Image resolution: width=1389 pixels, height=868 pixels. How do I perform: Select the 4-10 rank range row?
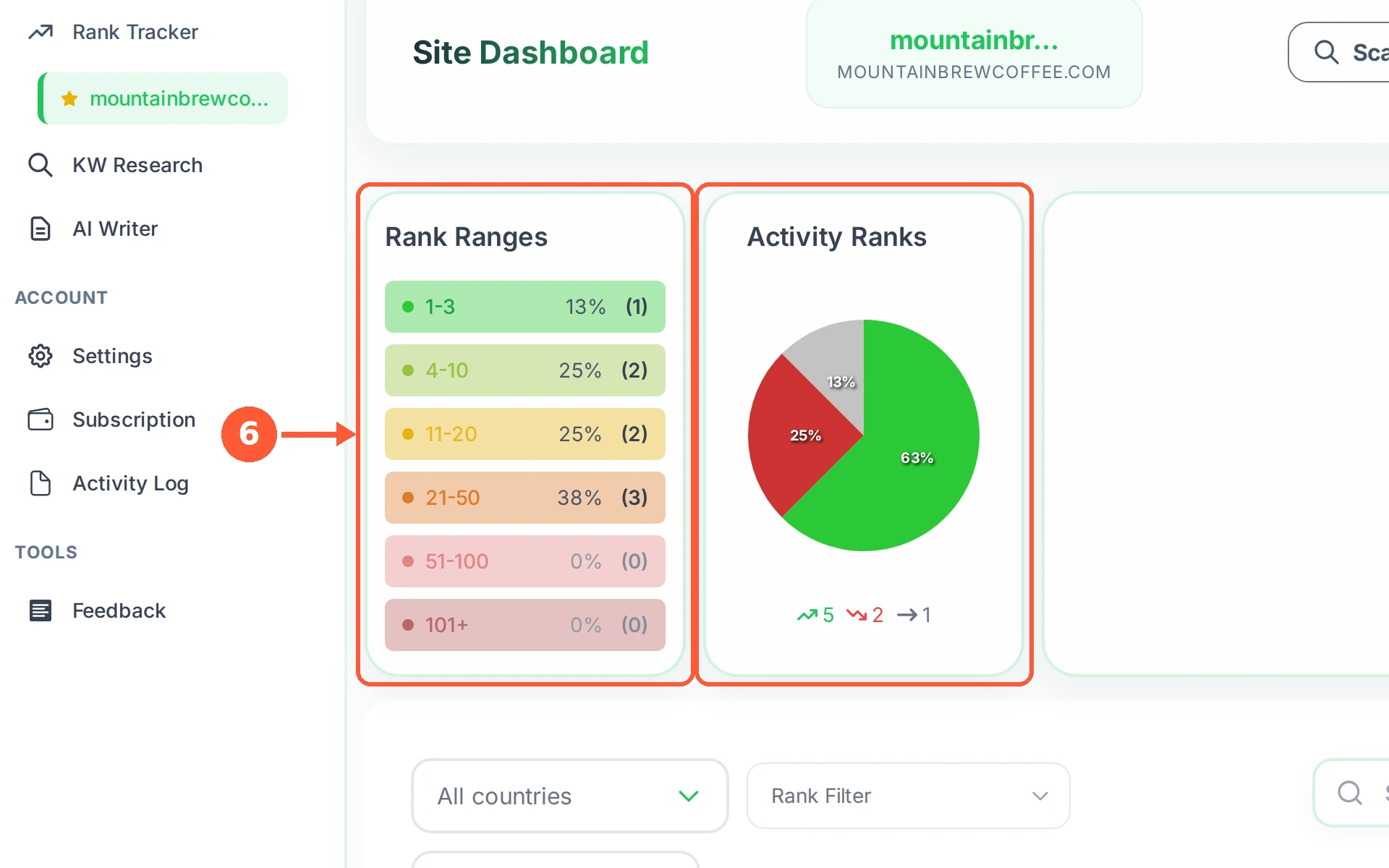point(525,370)
